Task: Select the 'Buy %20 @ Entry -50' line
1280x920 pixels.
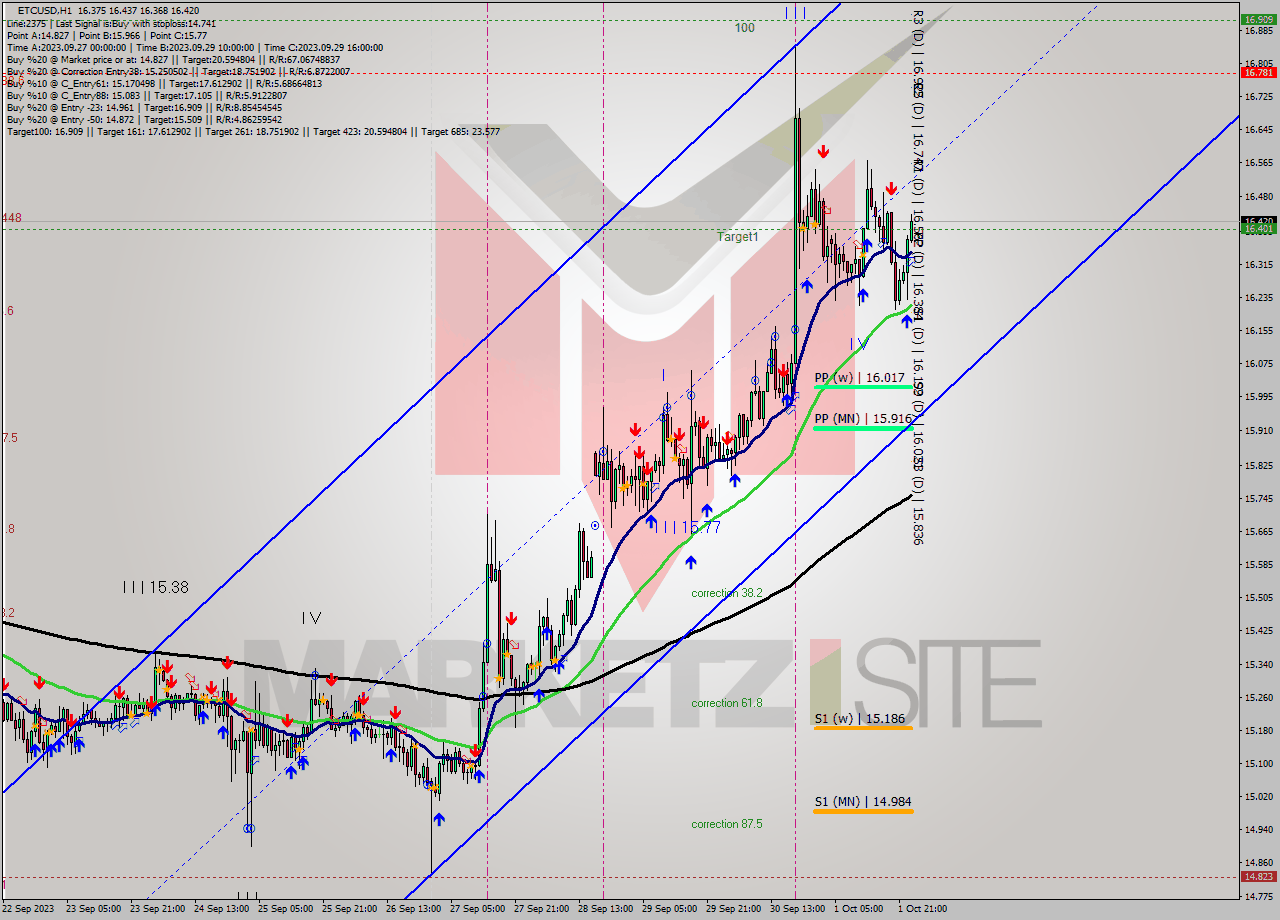Action: tap(146, 119)
